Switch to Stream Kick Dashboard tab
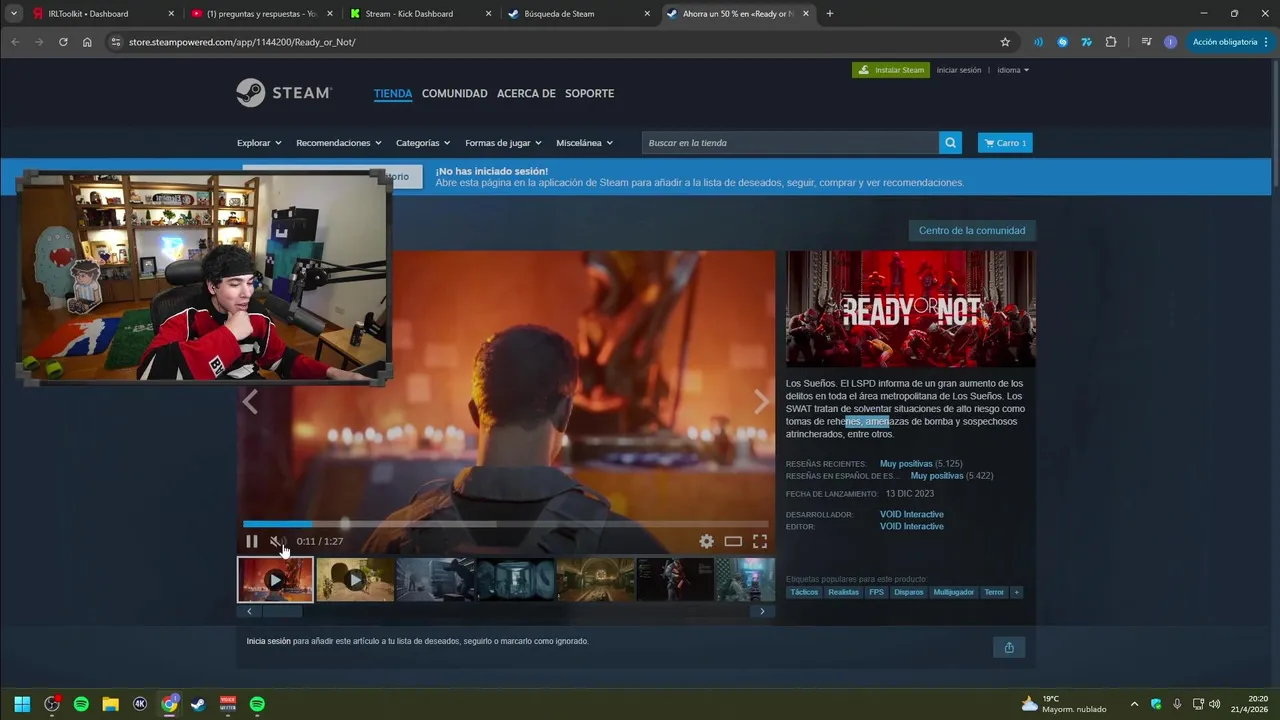Screen dimensions: 1280x720 pyautogui.click(x=420, y=14)
